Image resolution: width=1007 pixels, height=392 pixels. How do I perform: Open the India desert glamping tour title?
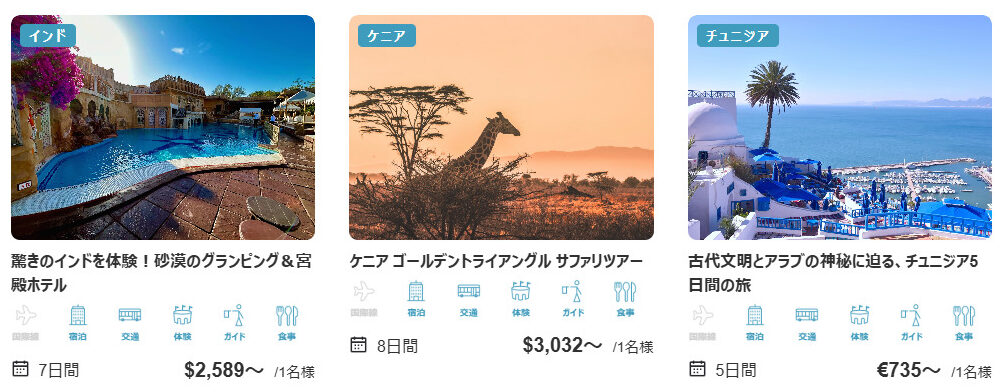click(x=162, y=272)
